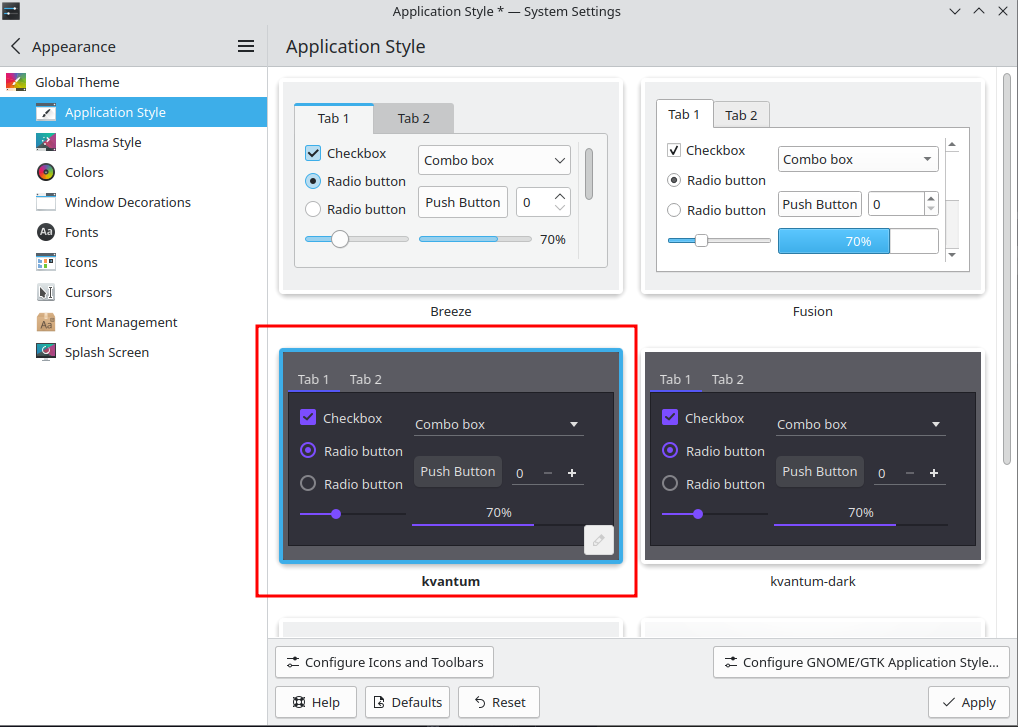Click the slider handle in Breeze preview
1018x727 pixels.
tap(340, 239)
